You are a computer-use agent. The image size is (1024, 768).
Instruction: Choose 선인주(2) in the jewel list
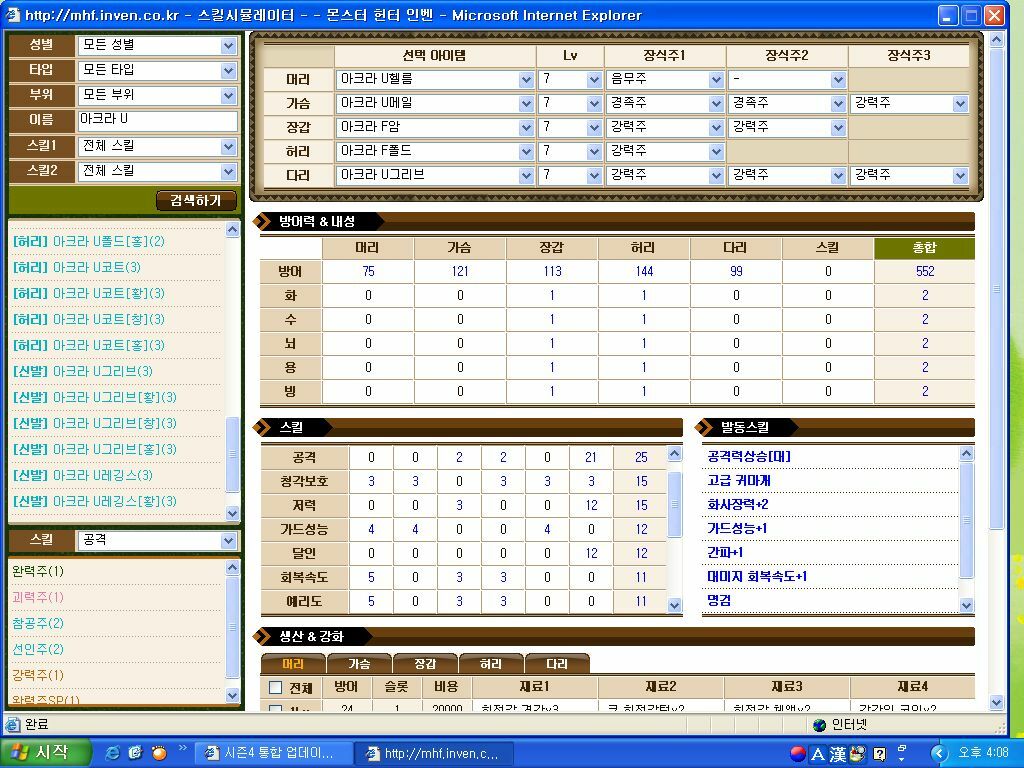pyautogui.click(x=38, y=649)
